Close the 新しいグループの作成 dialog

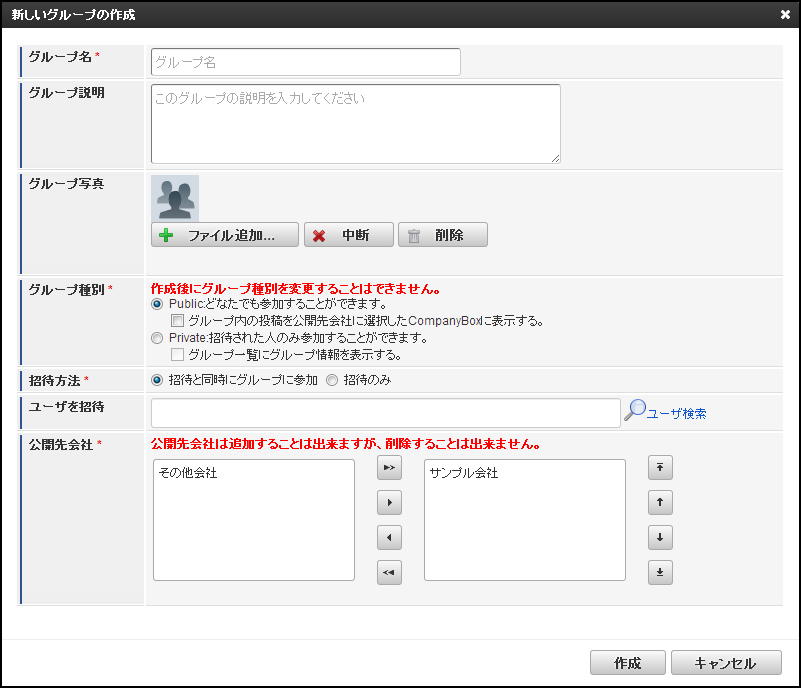coord(785,14)
